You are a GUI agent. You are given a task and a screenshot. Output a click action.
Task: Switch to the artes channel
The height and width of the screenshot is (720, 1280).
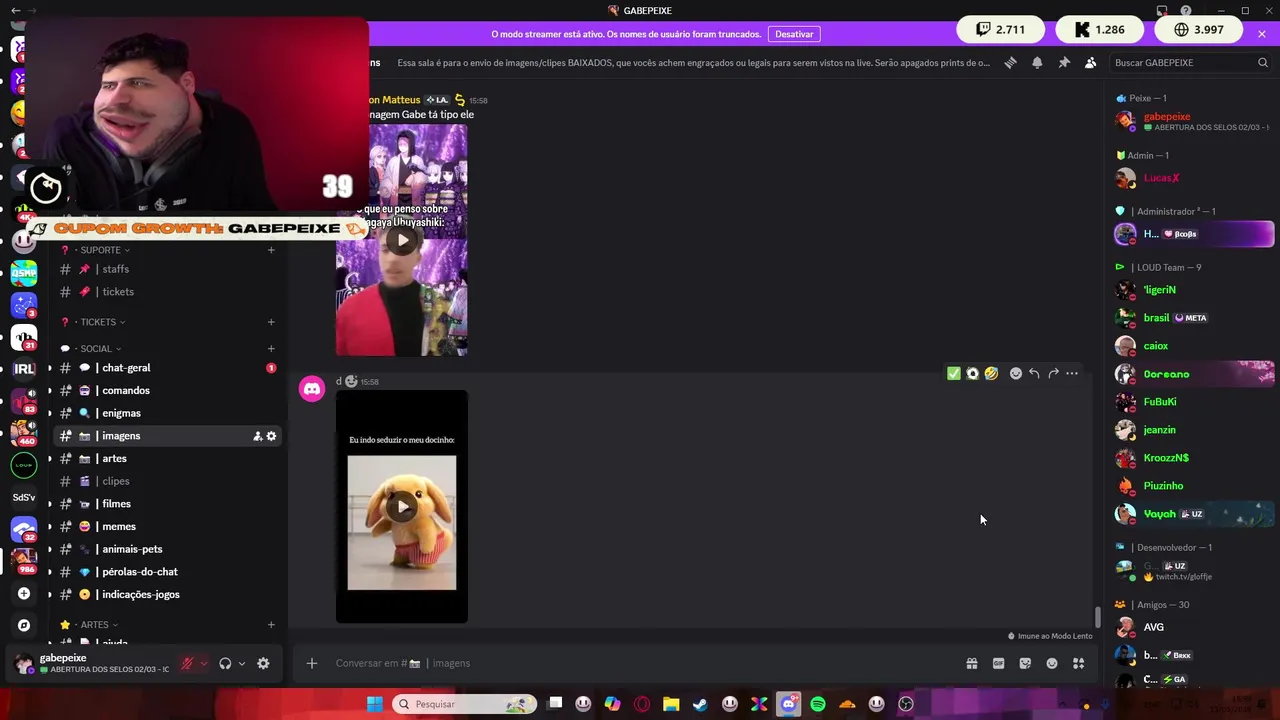point(167,459)
